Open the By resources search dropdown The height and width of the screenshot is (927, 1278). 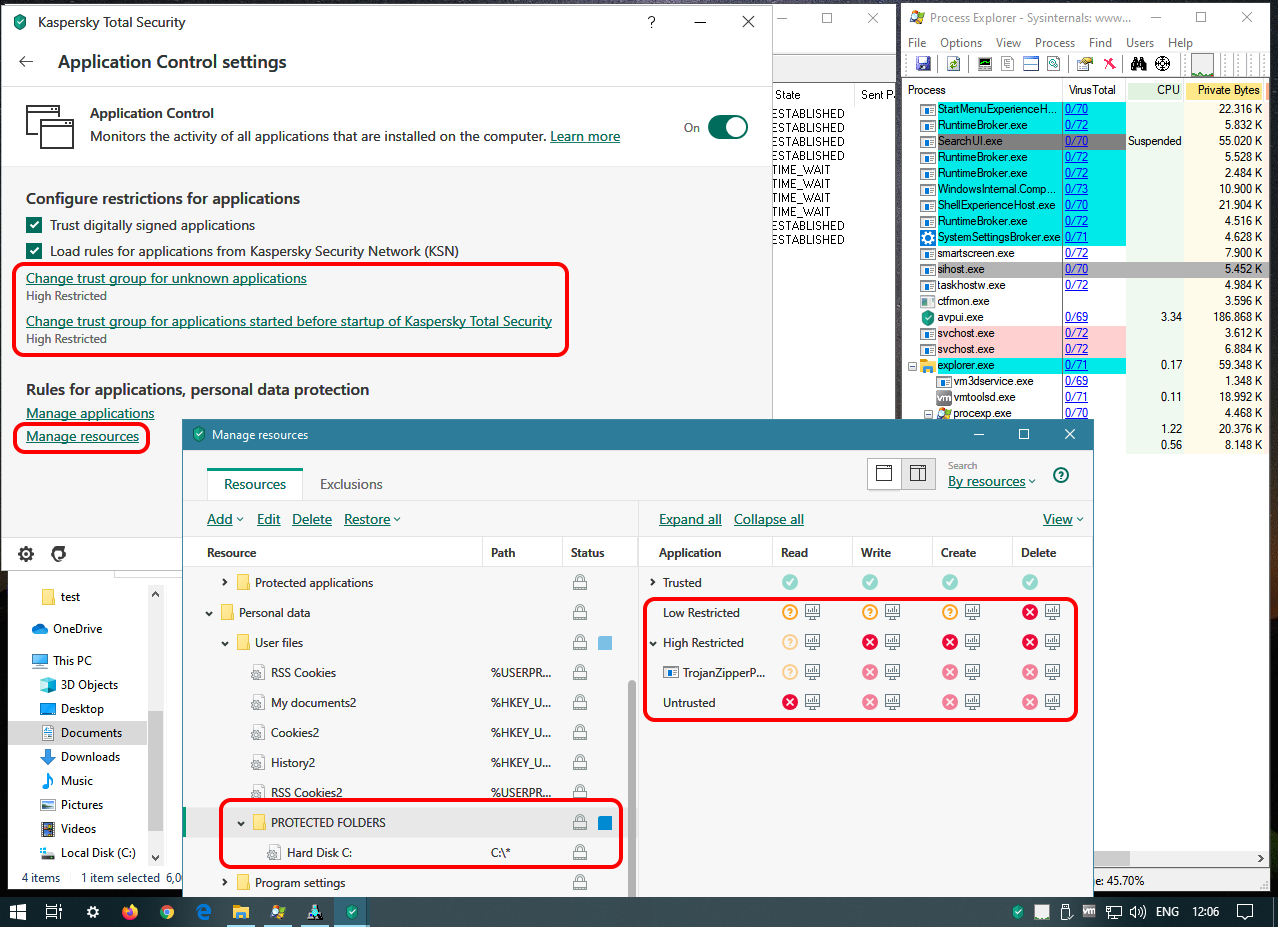tap(992, 481)
